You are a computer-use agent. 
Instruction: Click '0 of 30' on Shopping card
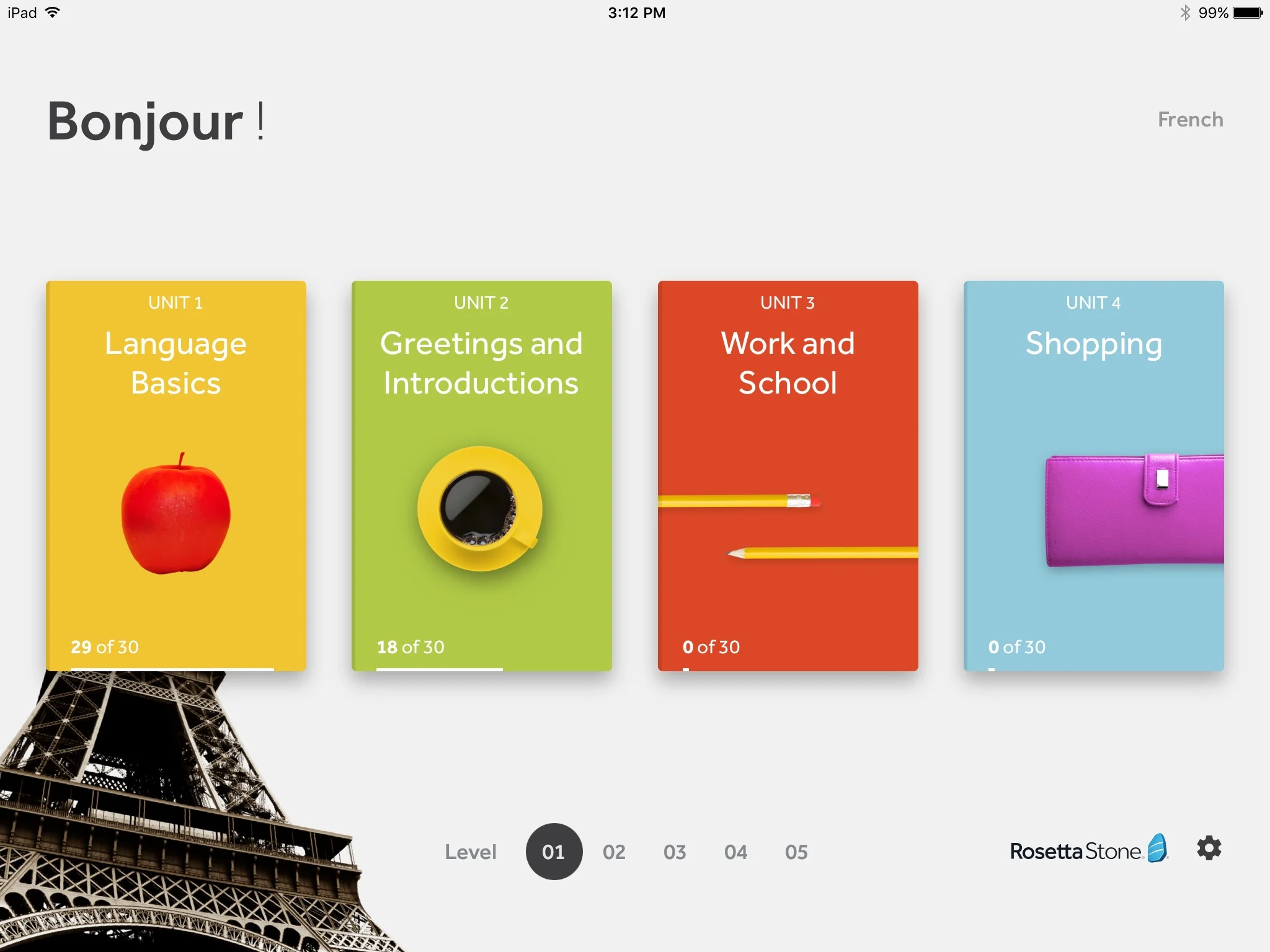click(x=1017, y=647)
